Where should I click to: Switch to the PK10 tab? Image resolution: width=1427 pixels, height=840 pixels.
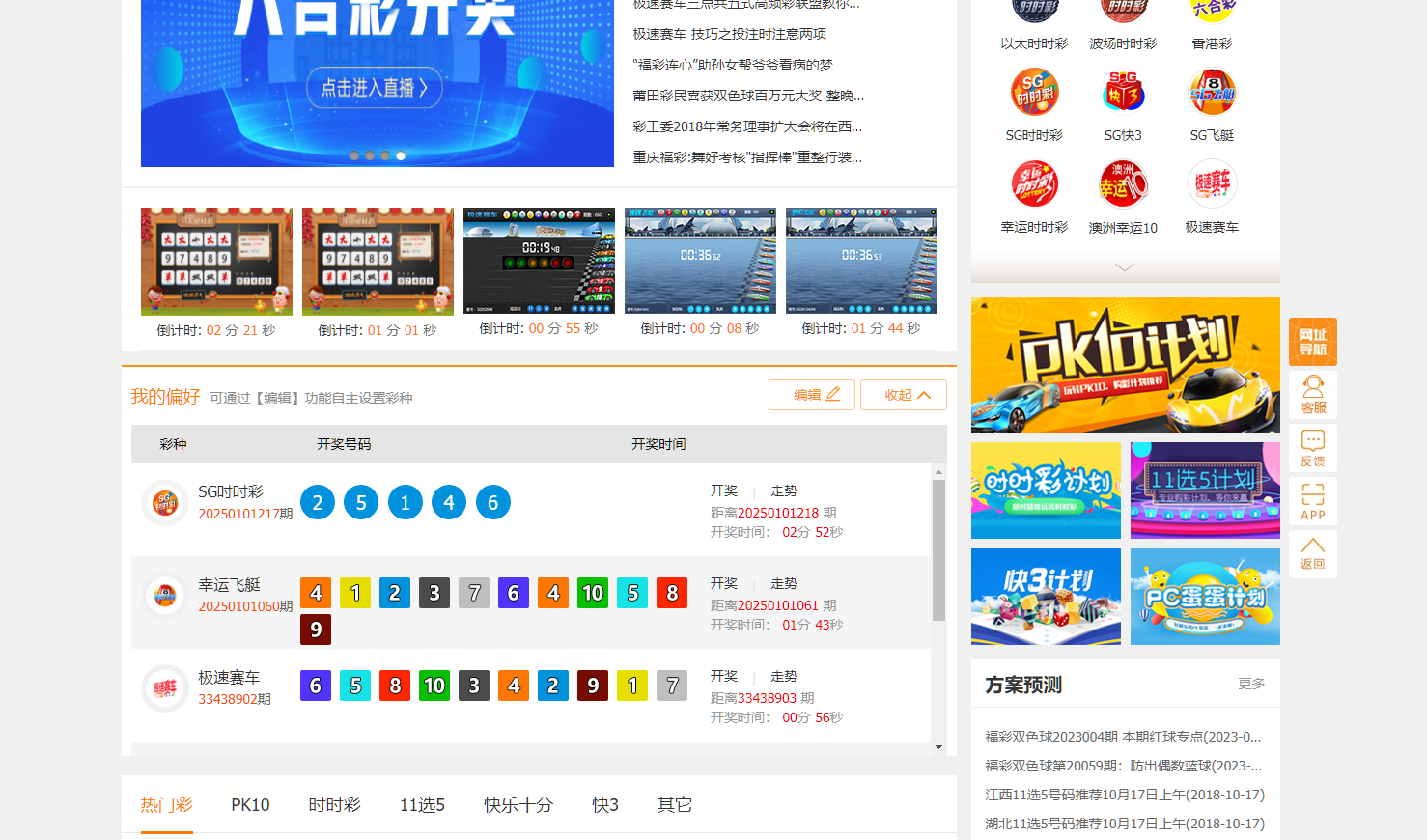[250, 804]
